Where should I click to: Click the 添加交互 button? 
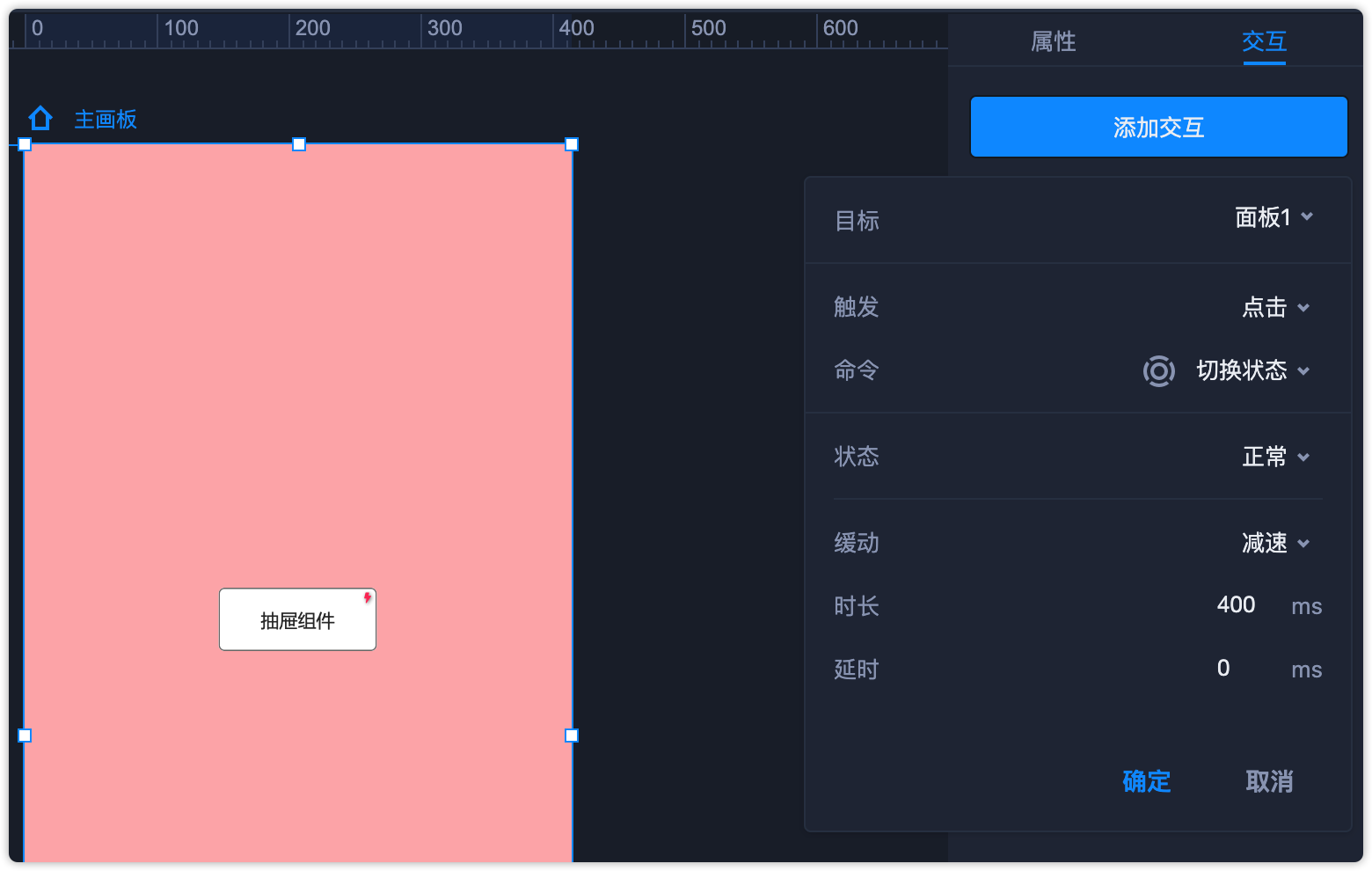[1158, 128]
